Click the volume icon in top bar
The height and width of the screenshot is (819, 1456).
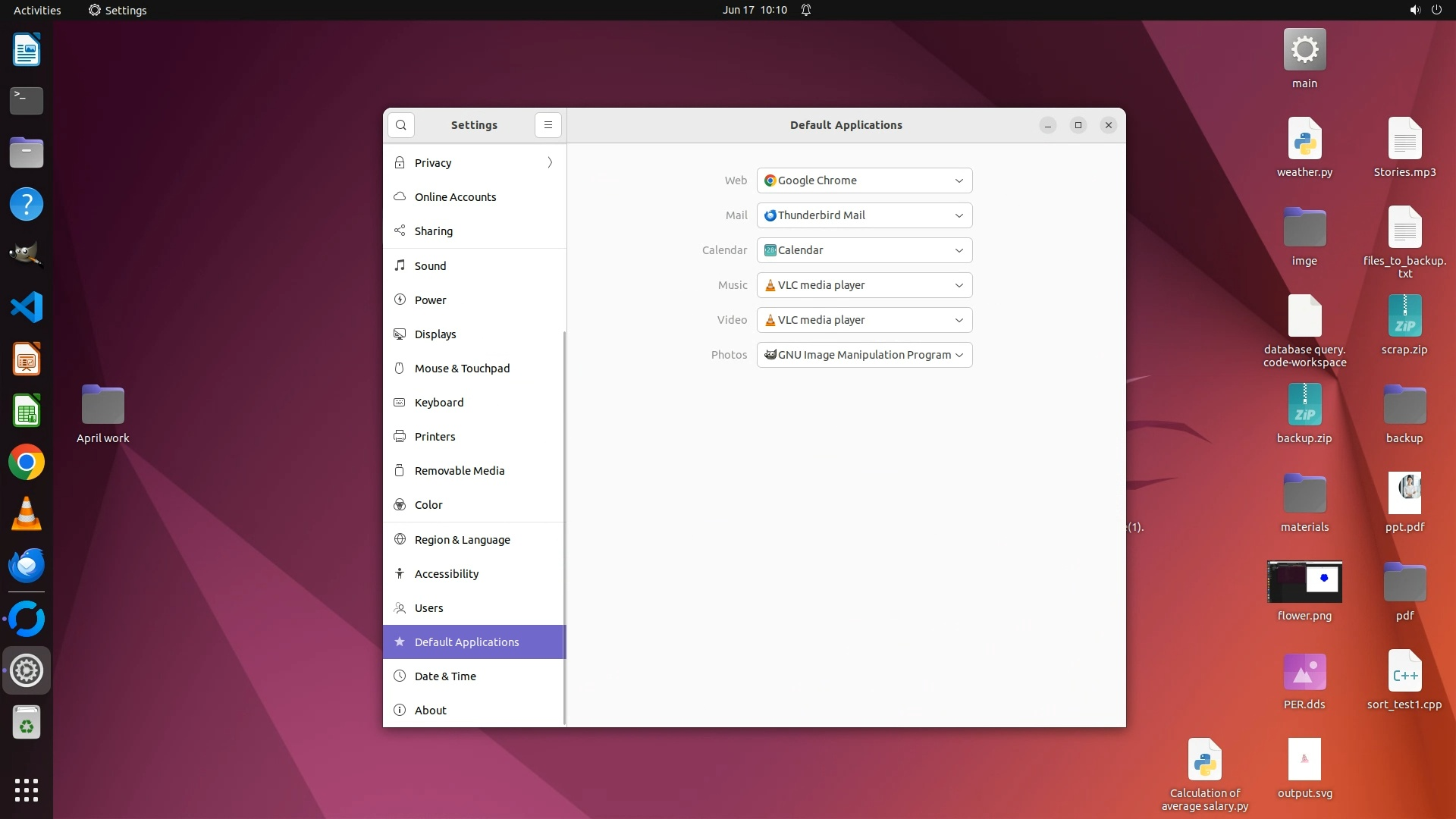(1414, 10)
